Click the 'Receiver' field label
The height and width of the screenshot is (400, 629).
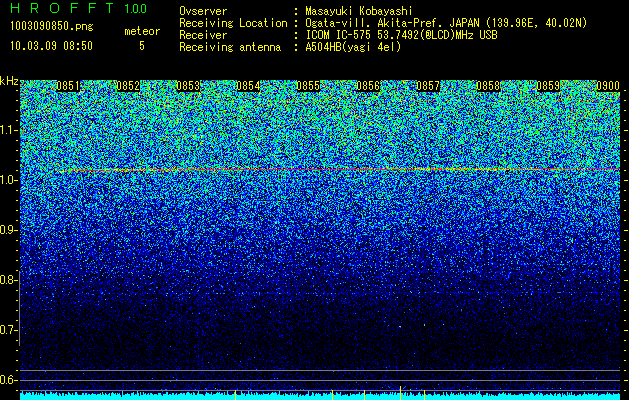pos(203,35)
